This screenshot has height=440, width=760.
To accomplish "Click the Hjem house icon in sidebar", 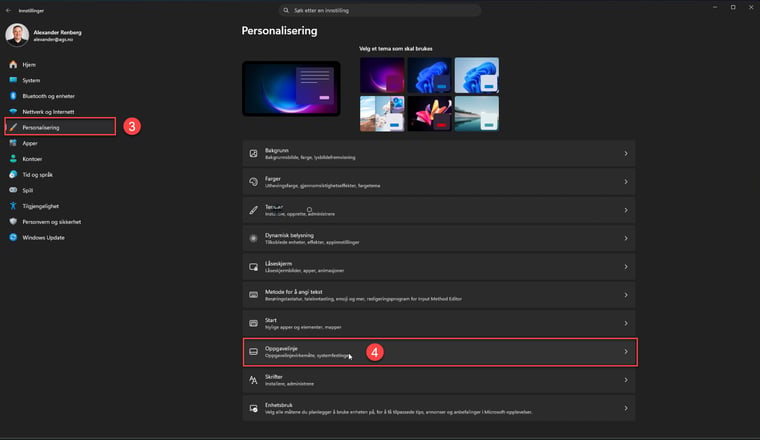I will pos(13,64).
